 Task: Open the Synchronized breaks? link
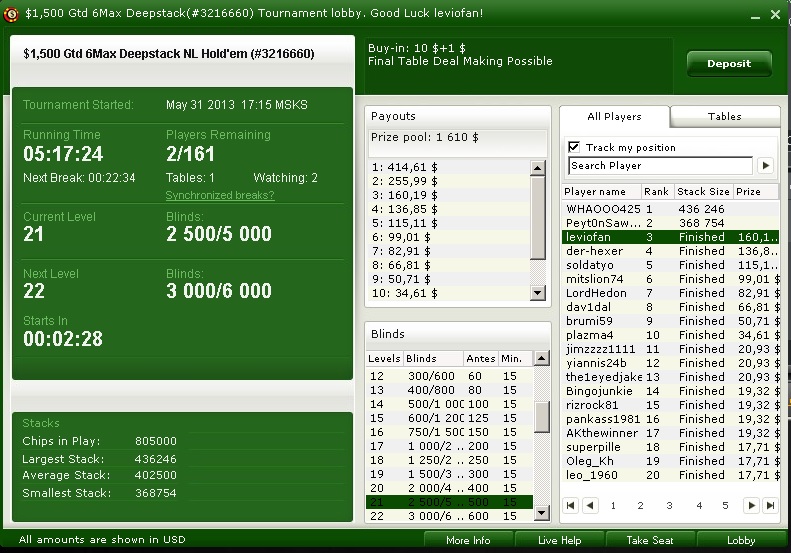tap(220, 195)
